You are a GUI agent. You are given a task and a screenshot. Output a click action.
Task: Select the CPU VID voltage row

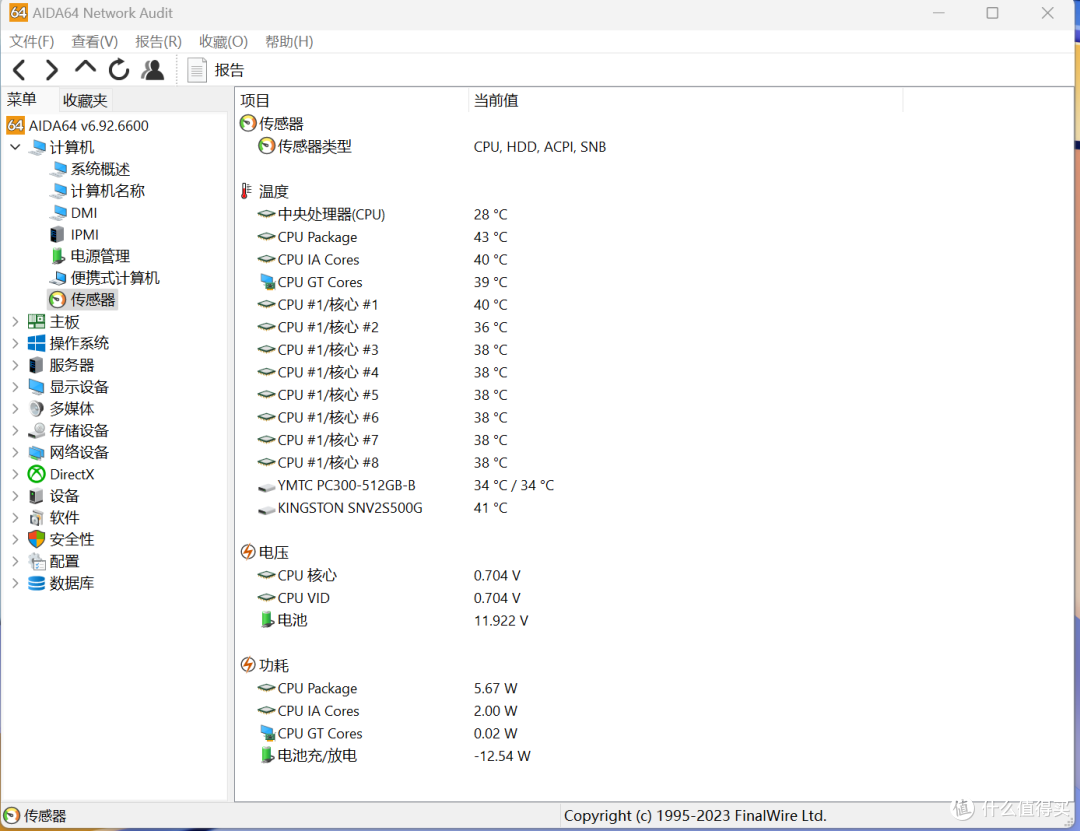coord(388,598)
